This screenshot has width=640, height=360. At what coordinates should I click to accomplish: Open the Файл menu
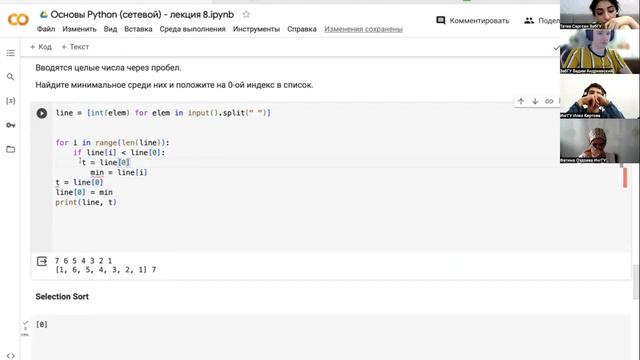[46, 29]
